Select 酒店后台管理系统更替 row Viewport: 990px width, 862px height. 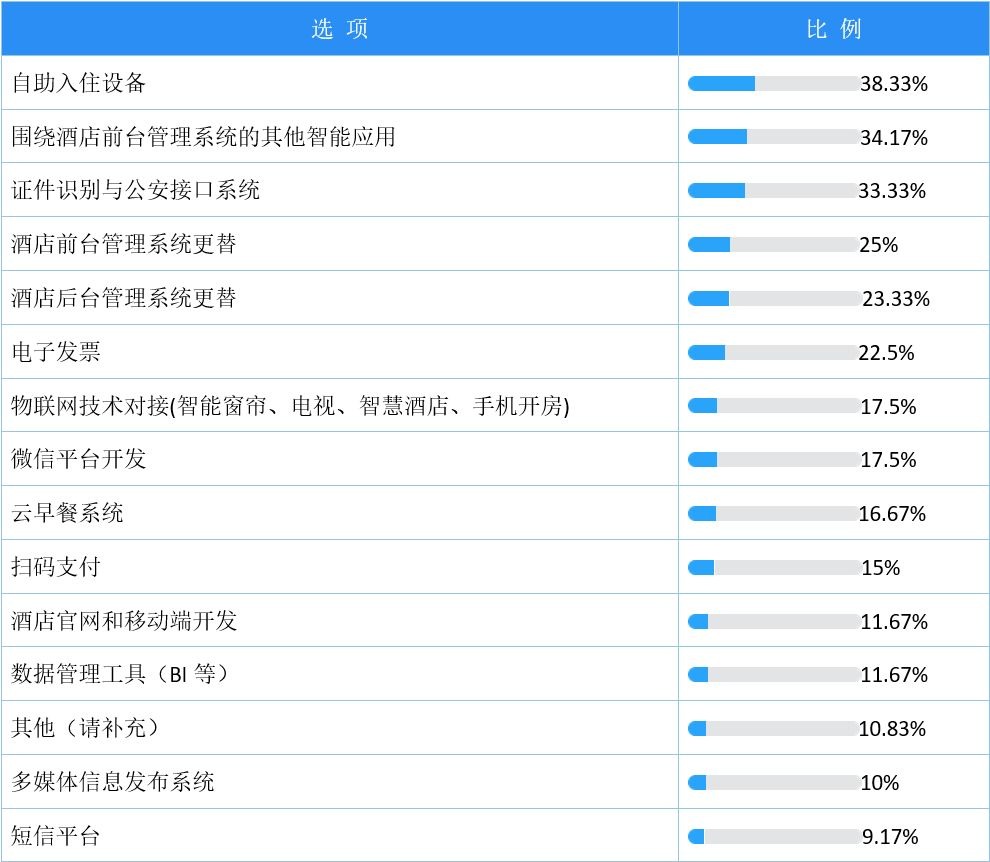coord(340,298)
